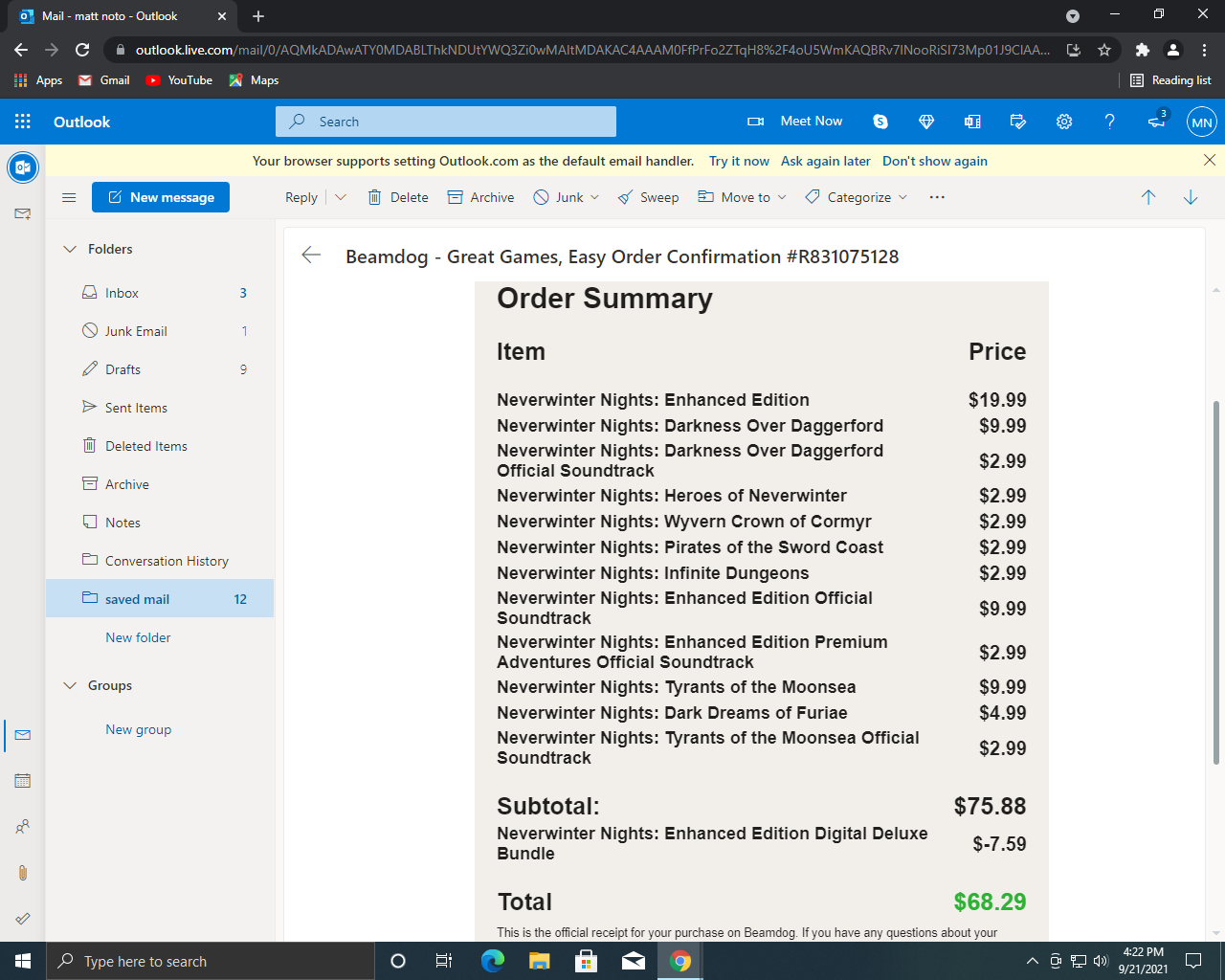The image size is (1225, 980).
Task: Click the Sweep button
Action: pyautogui.click(x=648, y=197)
